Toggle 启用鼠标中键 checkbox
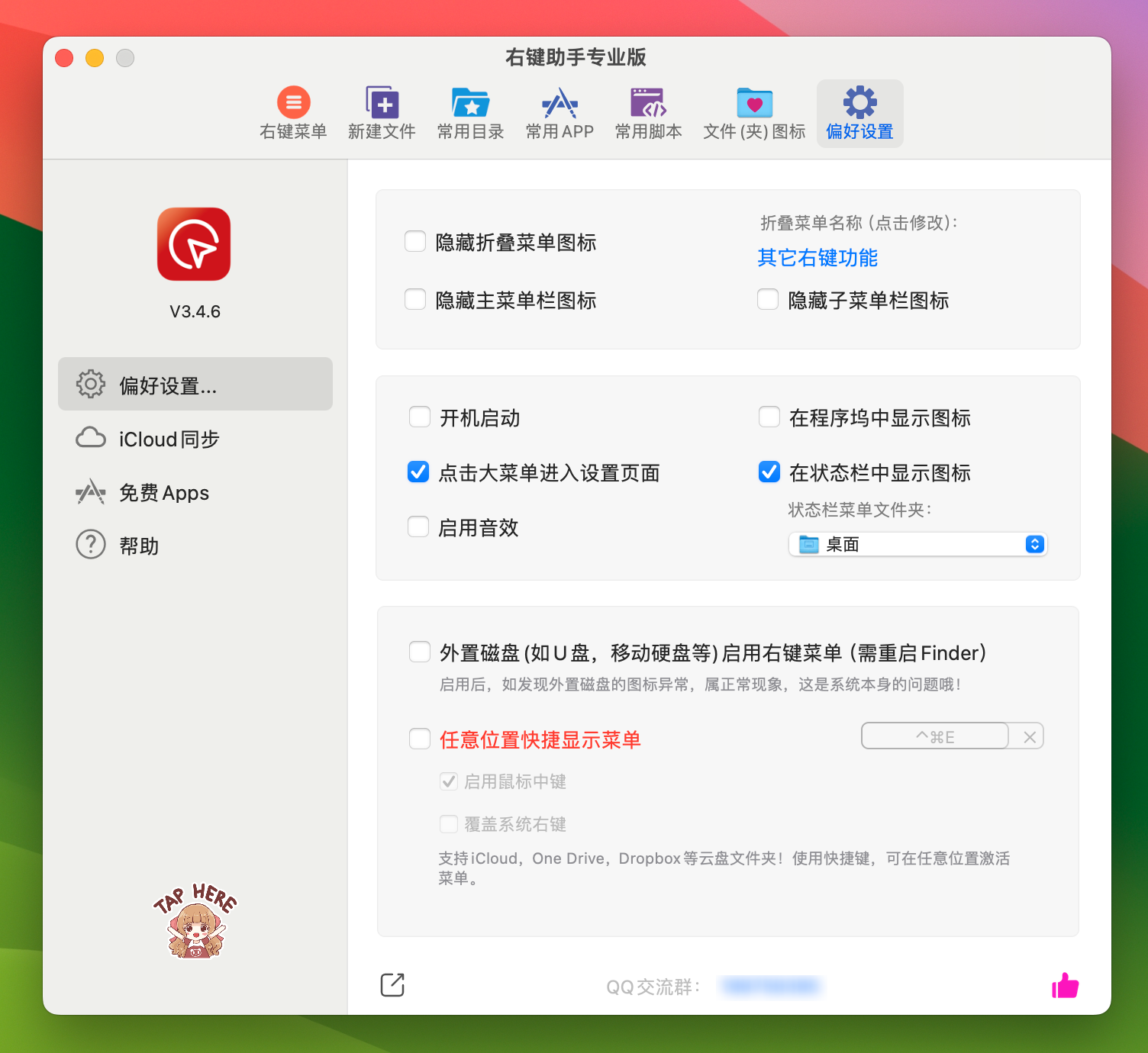1148x1053 pixels. (x=449, y=781)
